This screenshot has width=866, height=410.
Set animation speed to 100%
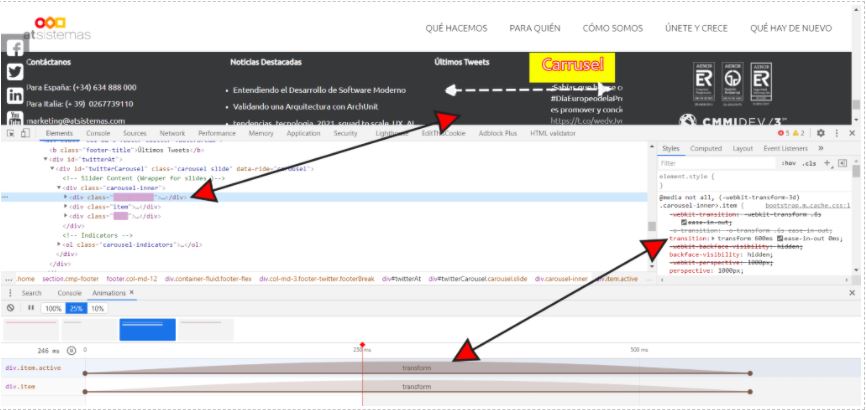tap(53, 308)
